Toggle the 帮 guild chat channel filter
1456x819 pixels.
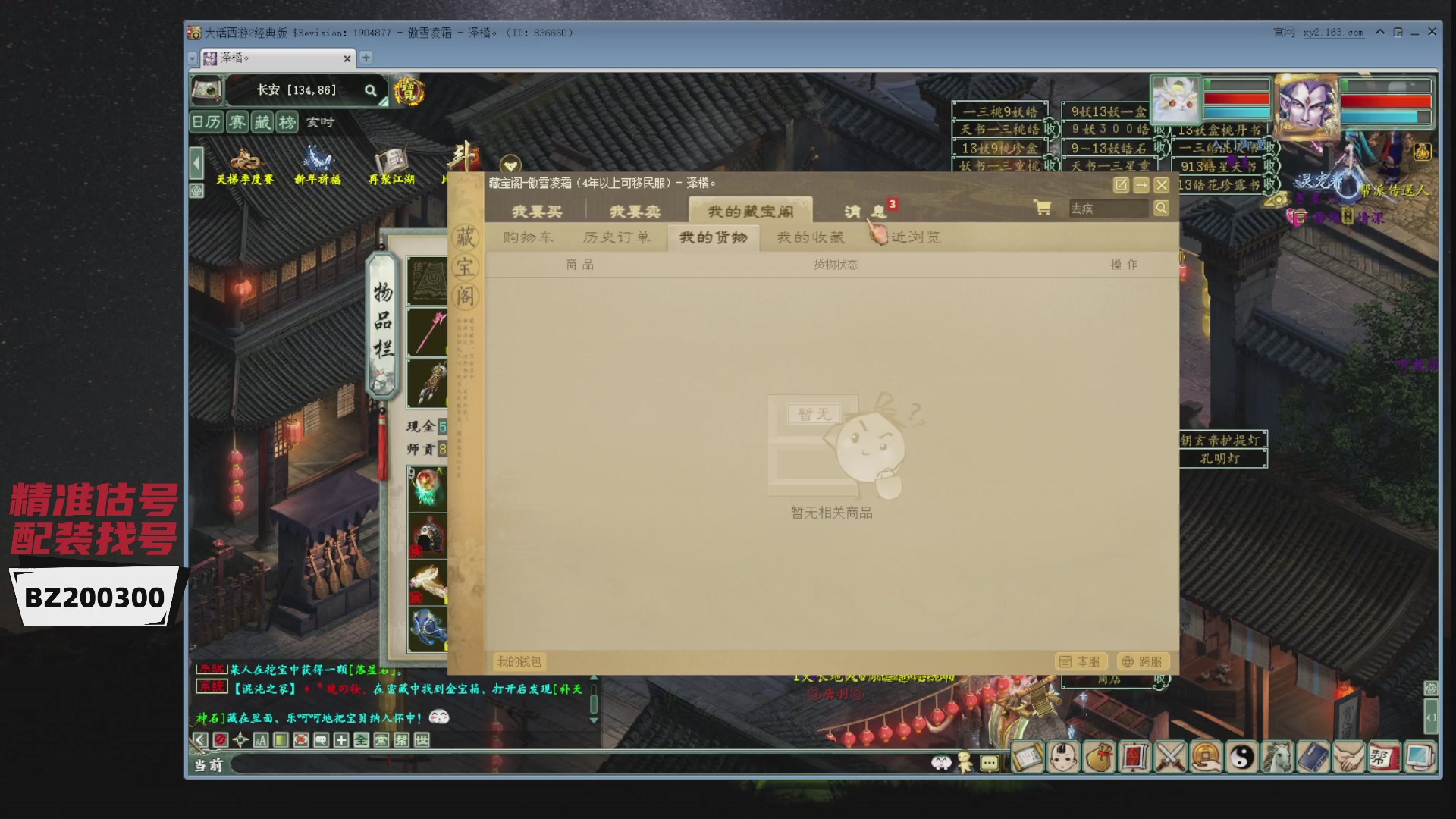(x=401, y=739)
